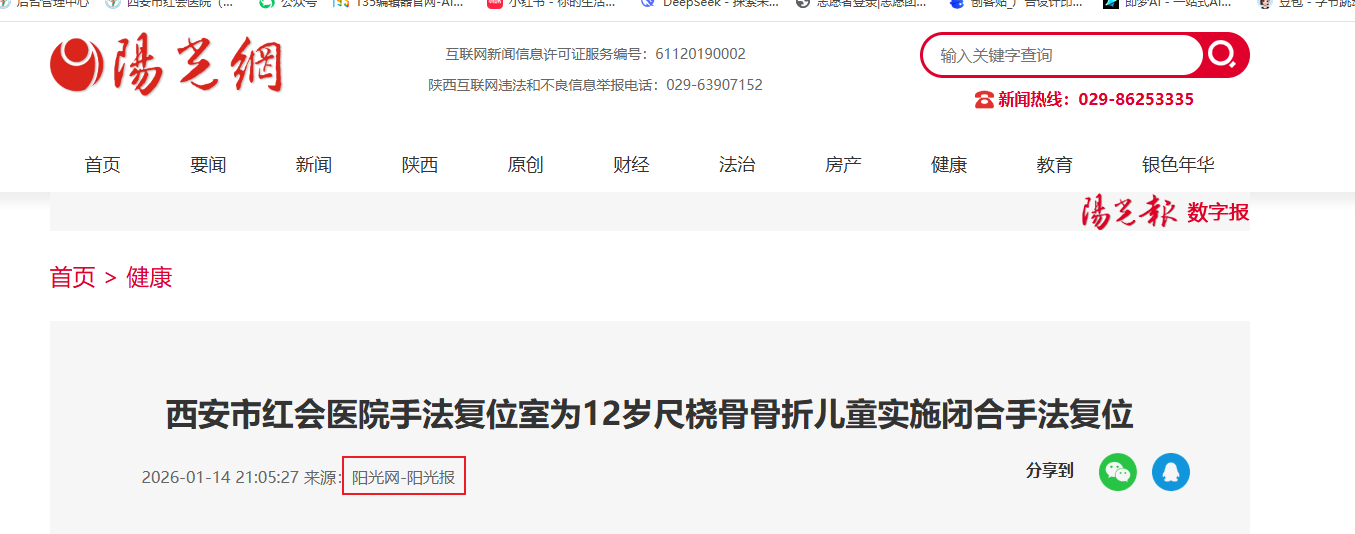Open the 财经 section in navigation

[x=631, y=165]
